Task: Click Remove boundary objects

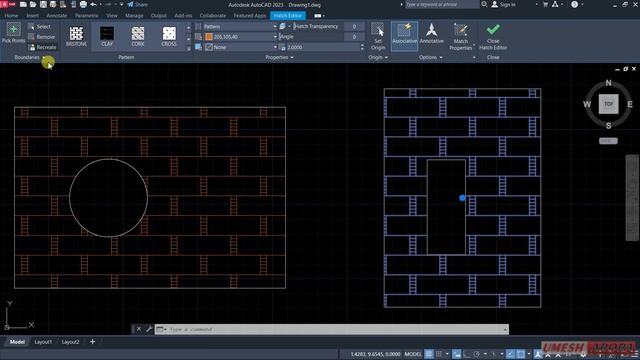Action: coord(42,37)
